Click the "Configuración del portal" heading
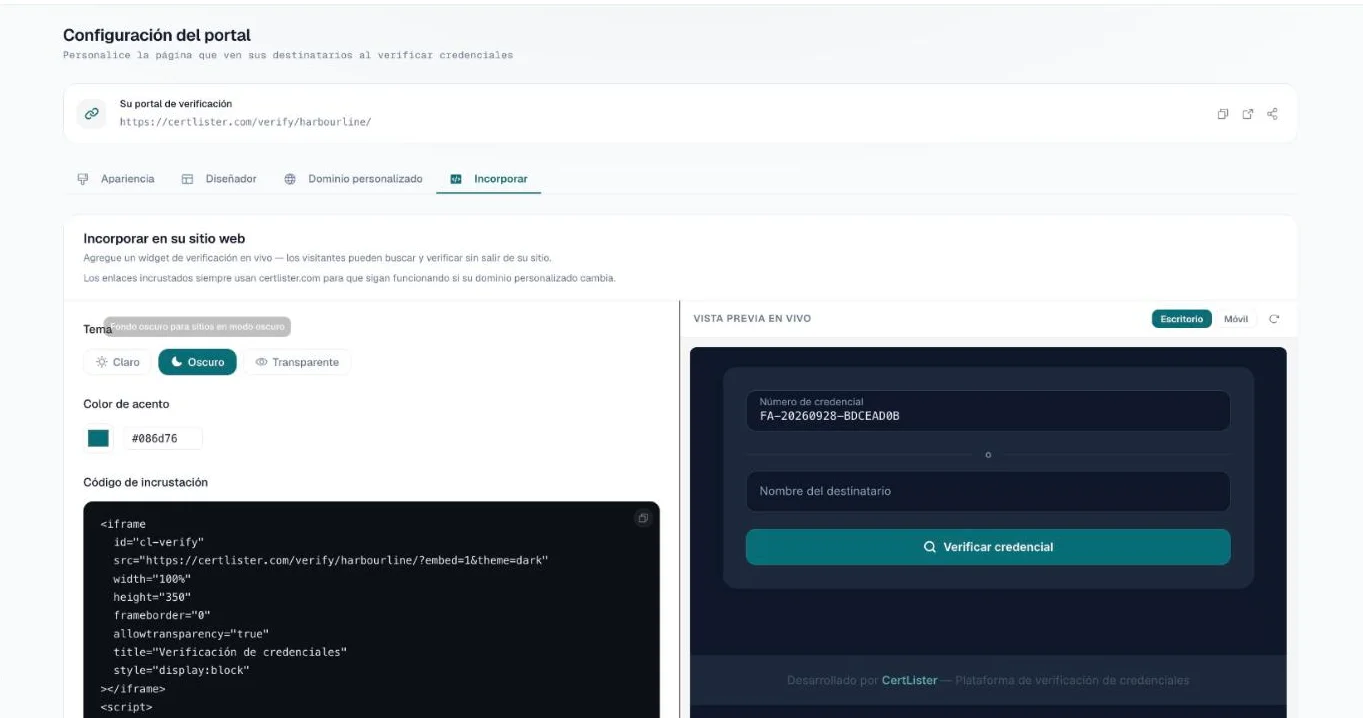 pyautogui.click(x=157, y=35)
